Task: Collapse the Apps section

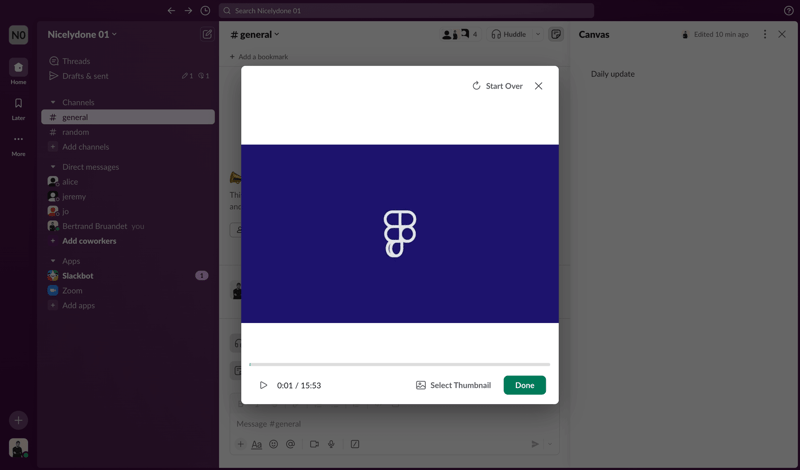Action: tap(53, 261)
